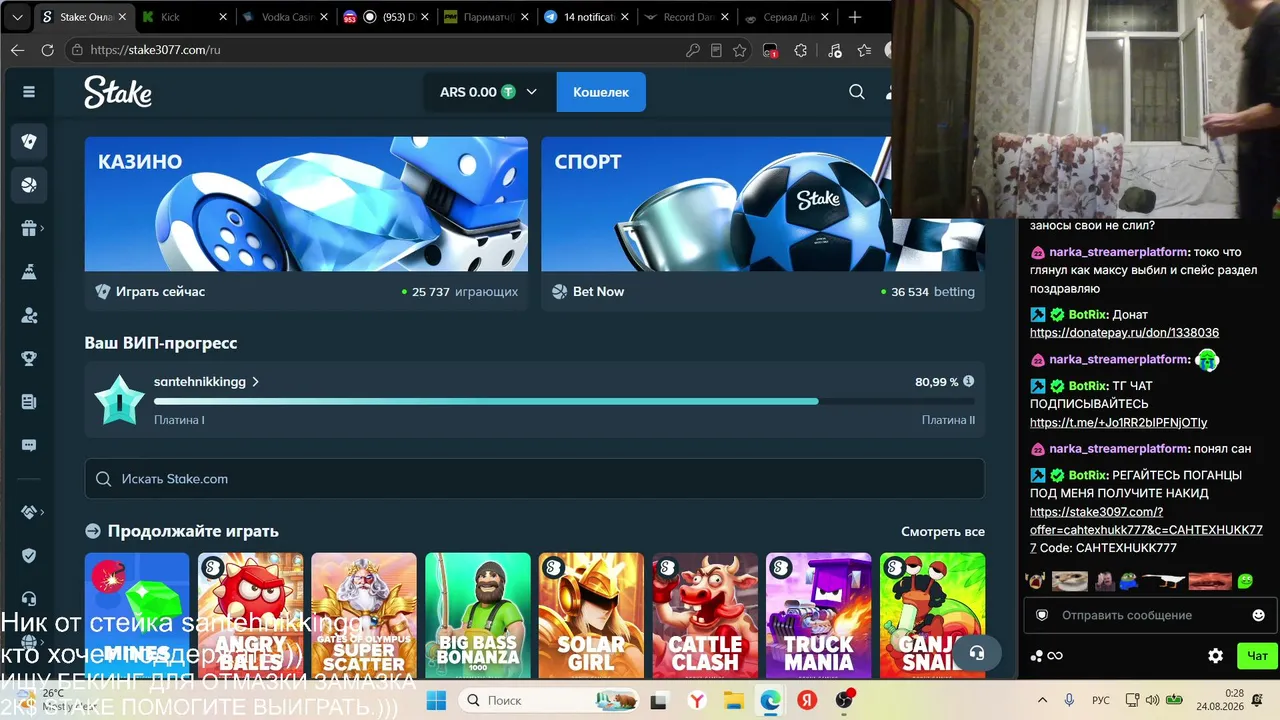Image resolution: width=1280 pixels, height=720 pixels.
Task: Switch to the Kick tab
Action: (185, 17)
